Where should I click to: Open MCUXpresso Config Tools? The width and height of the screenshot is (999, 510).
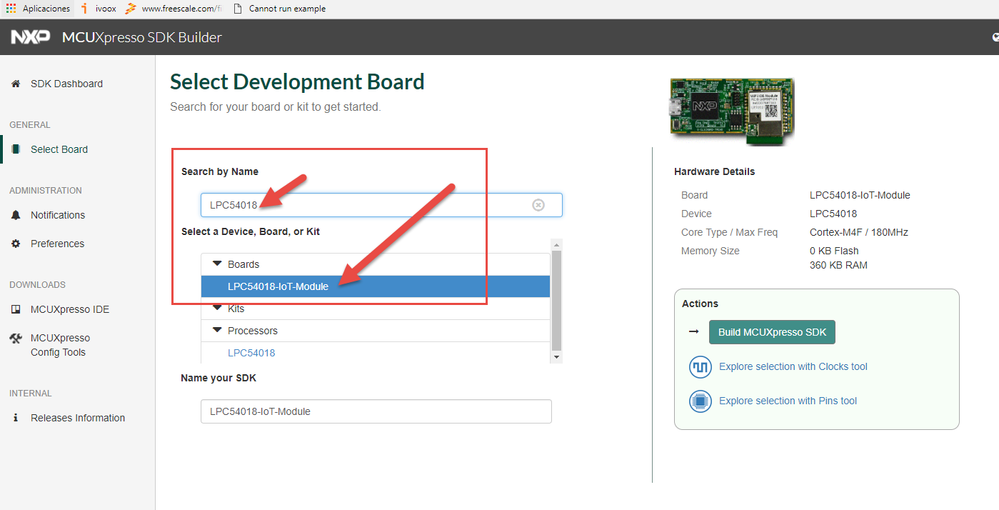click(x=60, y=345)
